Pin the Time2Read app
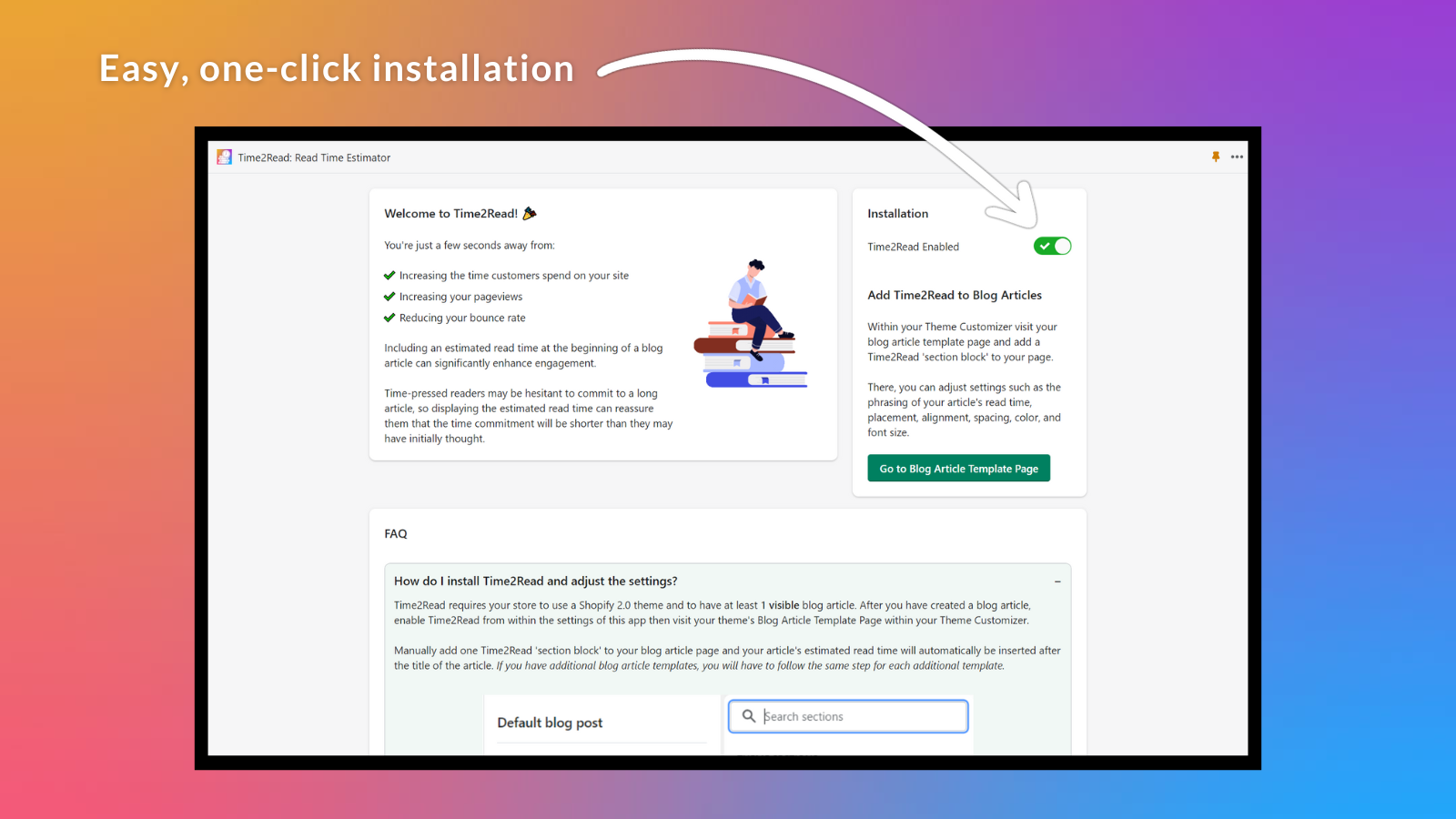 point(1216,157)
